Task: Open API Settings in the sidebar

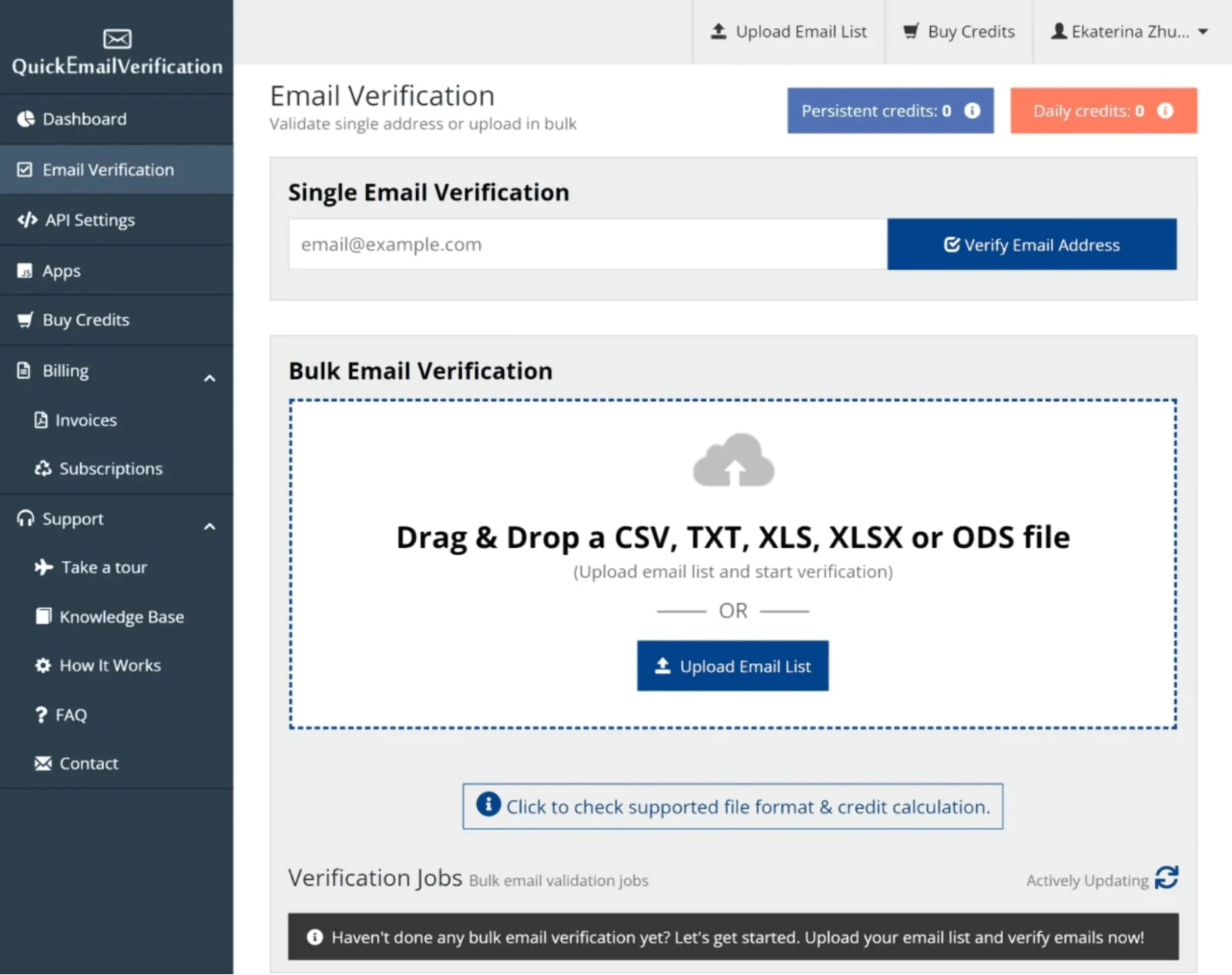Action: click(x=89, y=220)
